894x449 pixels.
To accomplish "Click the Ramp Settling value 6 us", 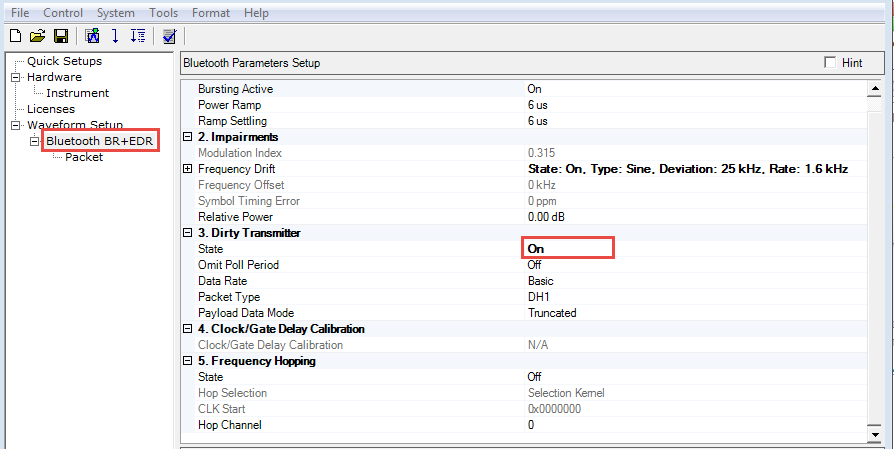I will [538, 121].
